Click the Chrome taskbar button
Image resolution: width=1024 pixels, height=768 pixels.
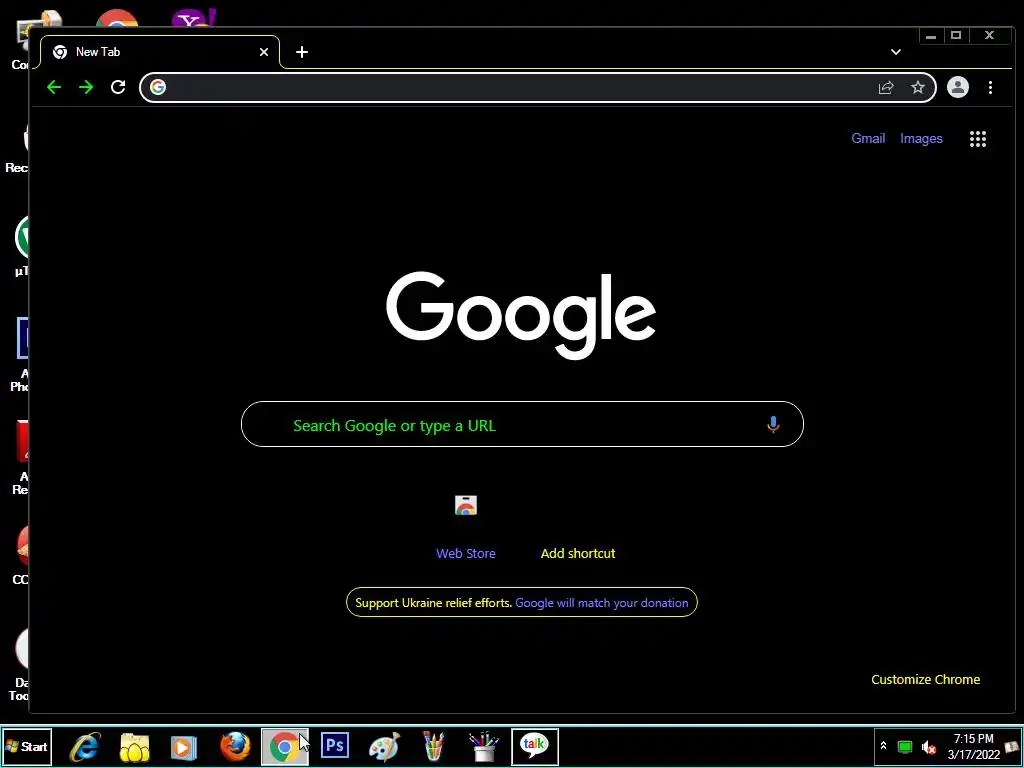285,746
